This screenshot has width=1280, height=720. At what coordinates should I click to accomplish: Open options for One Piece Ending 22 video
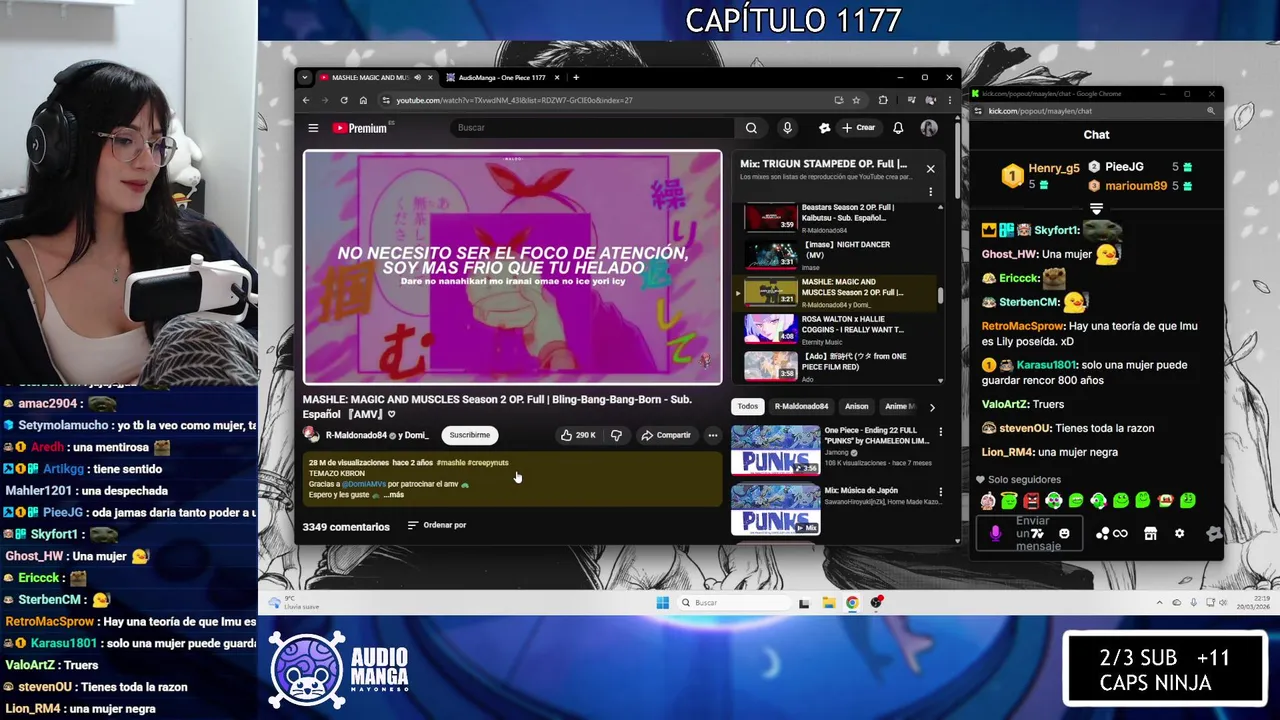click(x=940, y=432)
